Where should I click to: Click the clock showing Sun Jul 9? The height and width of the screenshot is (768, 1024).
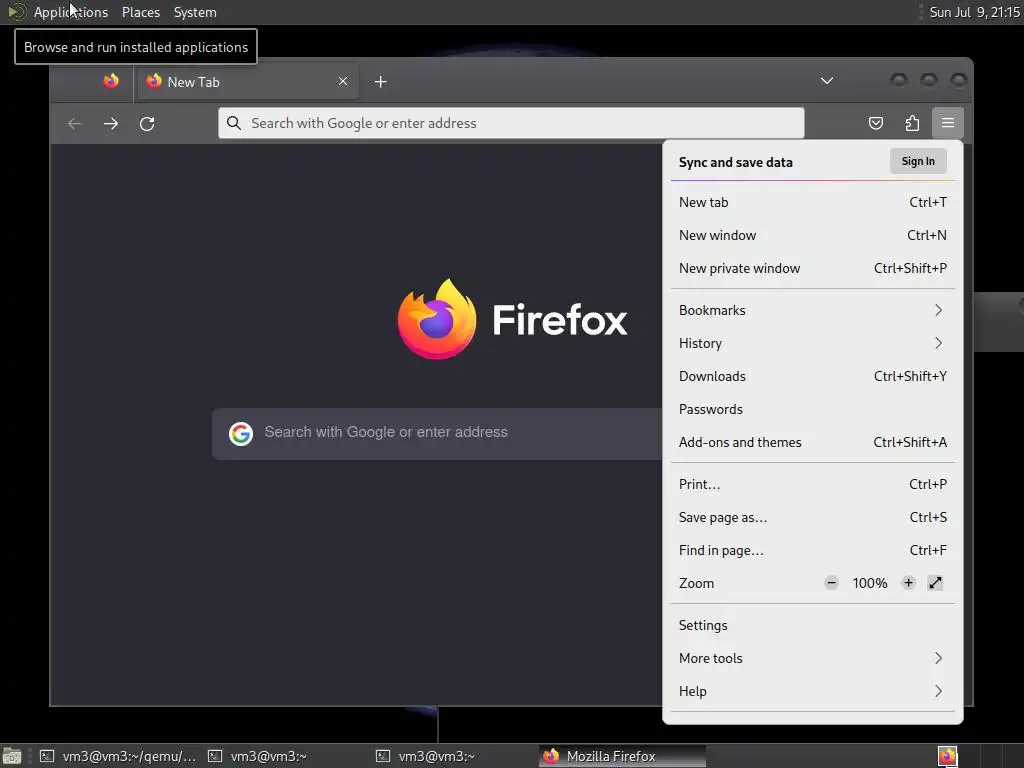(x=974, y=12)
